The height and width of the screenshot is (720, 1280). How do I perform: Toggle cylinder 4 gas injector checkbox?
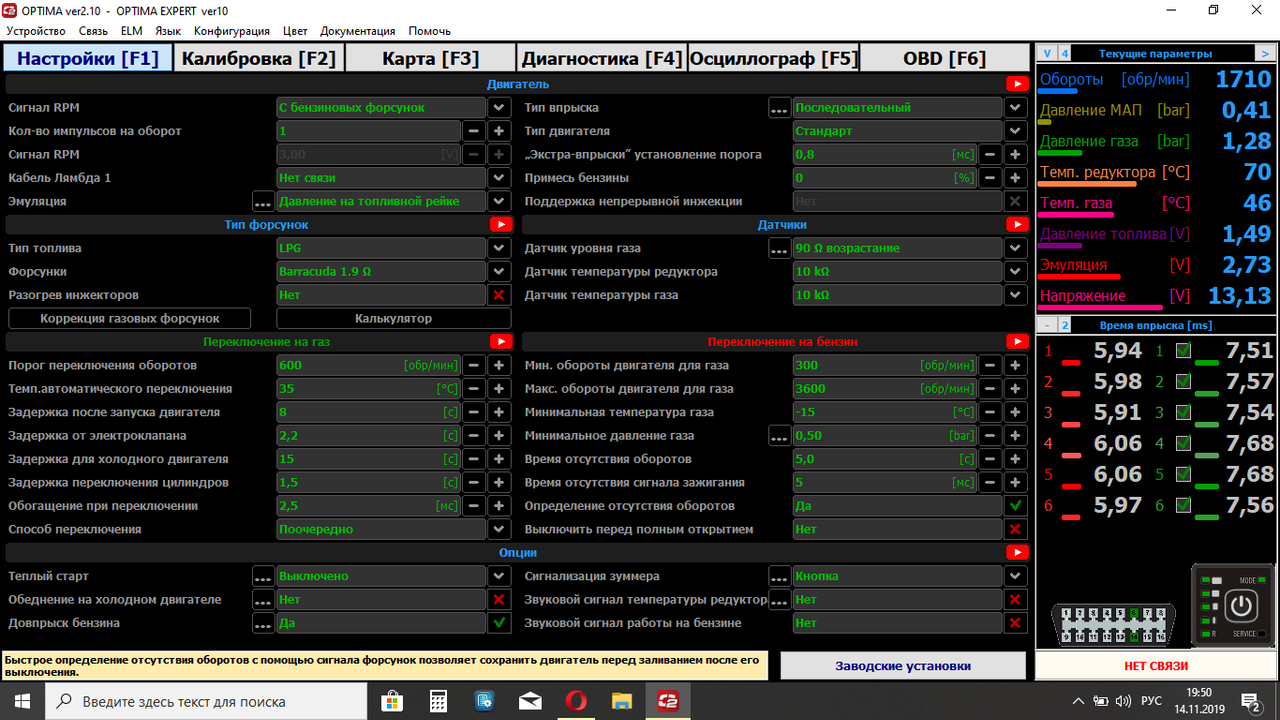(x=1183, y=443)
